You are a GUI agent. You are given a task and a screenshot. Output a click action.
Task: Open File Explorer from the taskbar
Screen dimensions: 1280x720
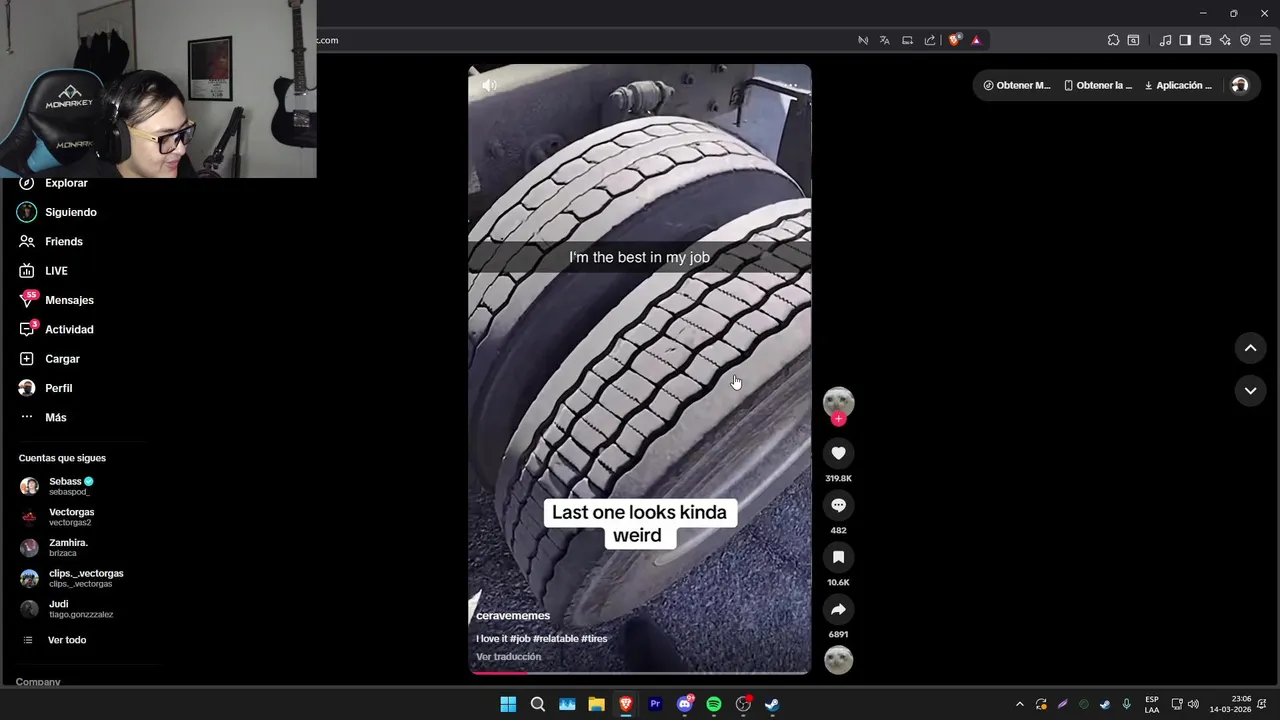[596, 704]
